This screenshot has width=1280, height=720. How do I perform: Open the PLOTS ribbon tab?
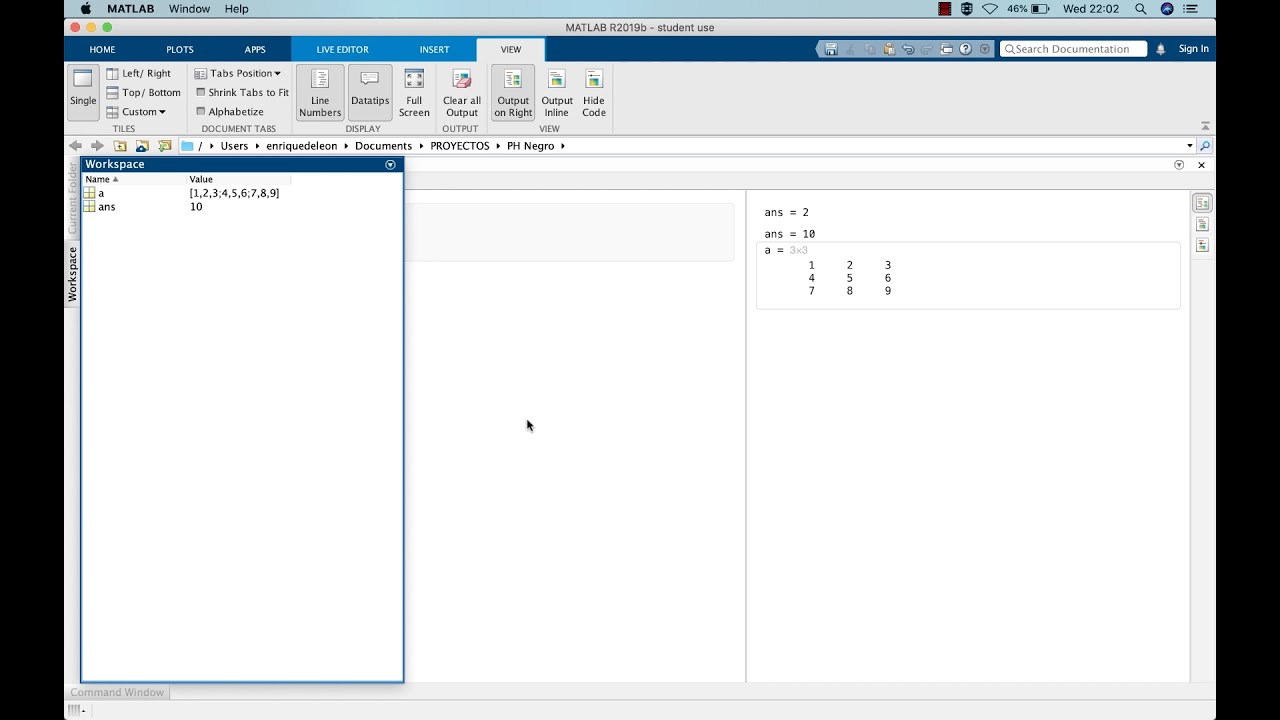point(180,49)
